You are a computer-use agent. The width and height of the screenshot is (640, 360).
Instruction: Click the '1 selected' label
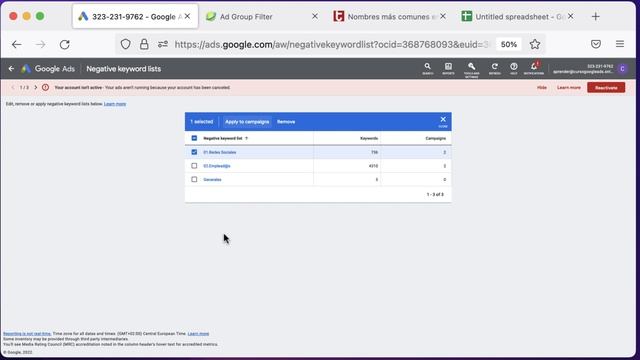click(x=202, y=122)
